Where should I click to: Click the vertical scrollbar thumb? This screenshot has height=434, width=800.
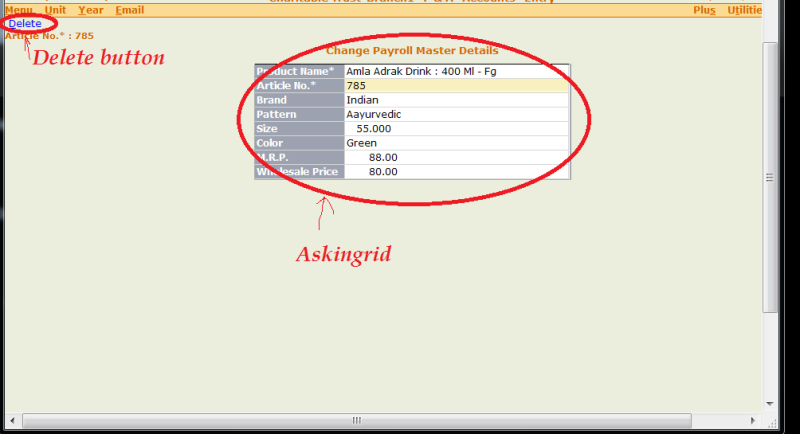tap(769, 177)
